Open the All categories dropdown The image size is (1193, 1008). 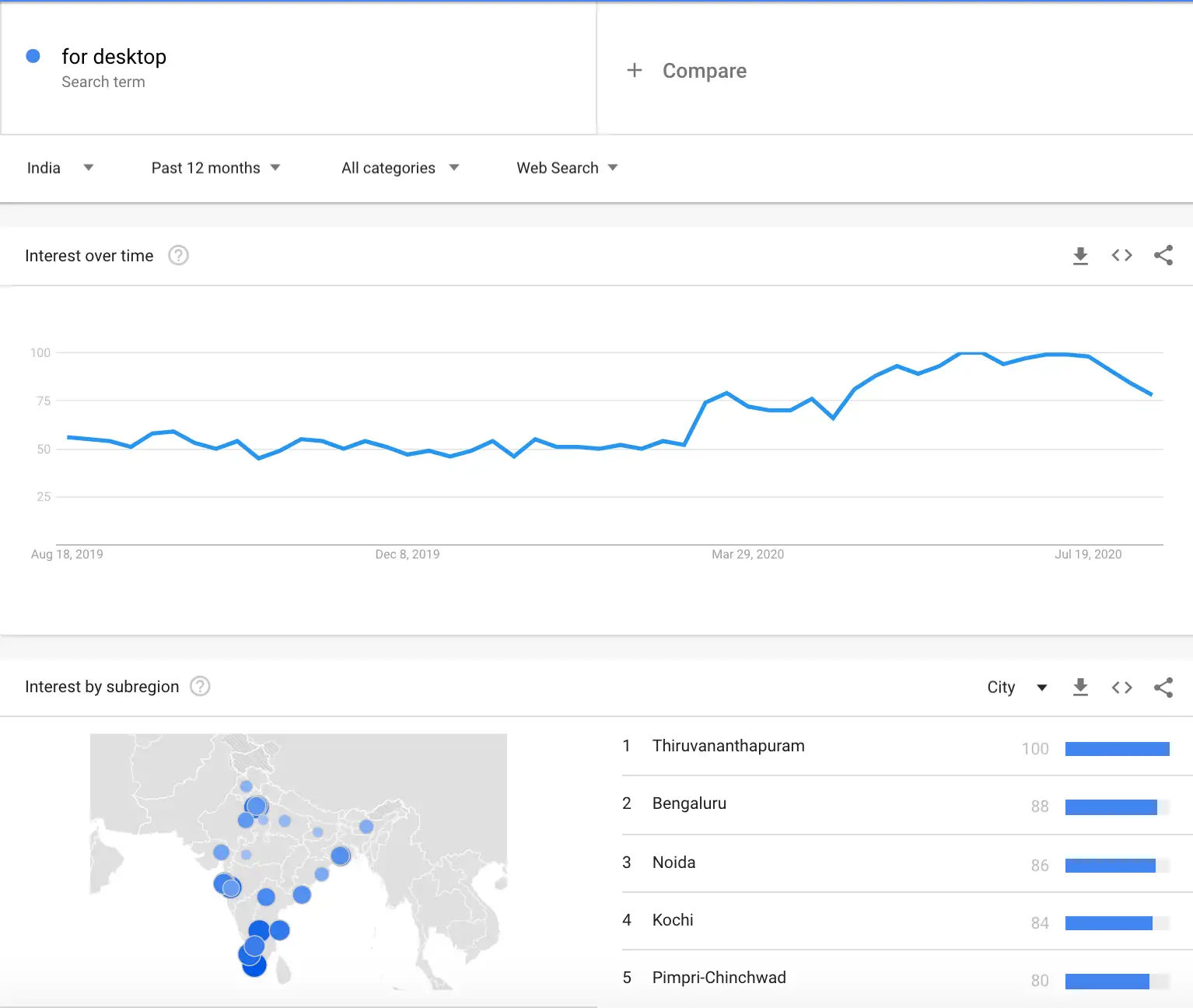400,168
